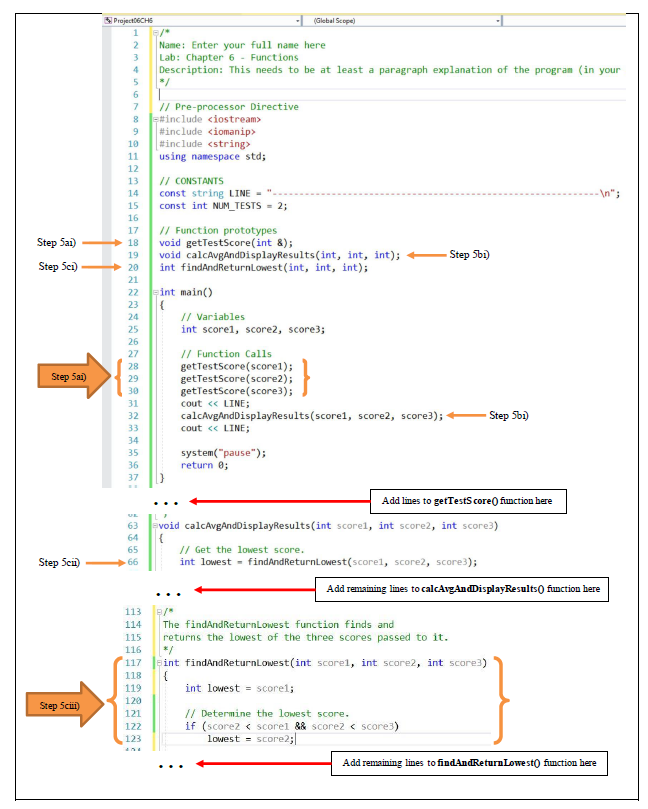Click the Project06CH6 project icon
Image resolution: width=648 pixels, height=809 pixels.
pos(108,21)
